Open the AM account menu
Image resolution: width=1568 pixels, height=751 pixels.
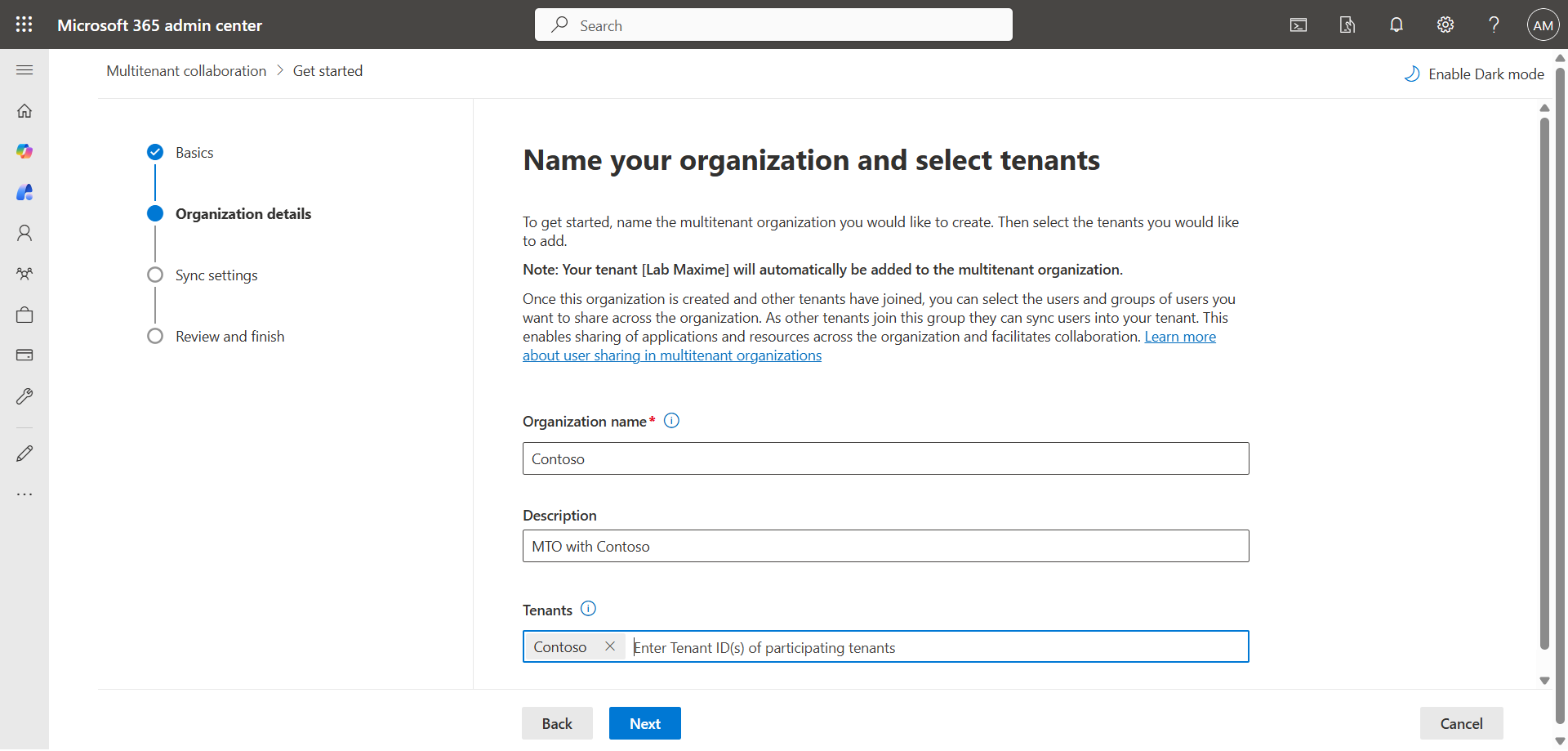coord(1543,25)
